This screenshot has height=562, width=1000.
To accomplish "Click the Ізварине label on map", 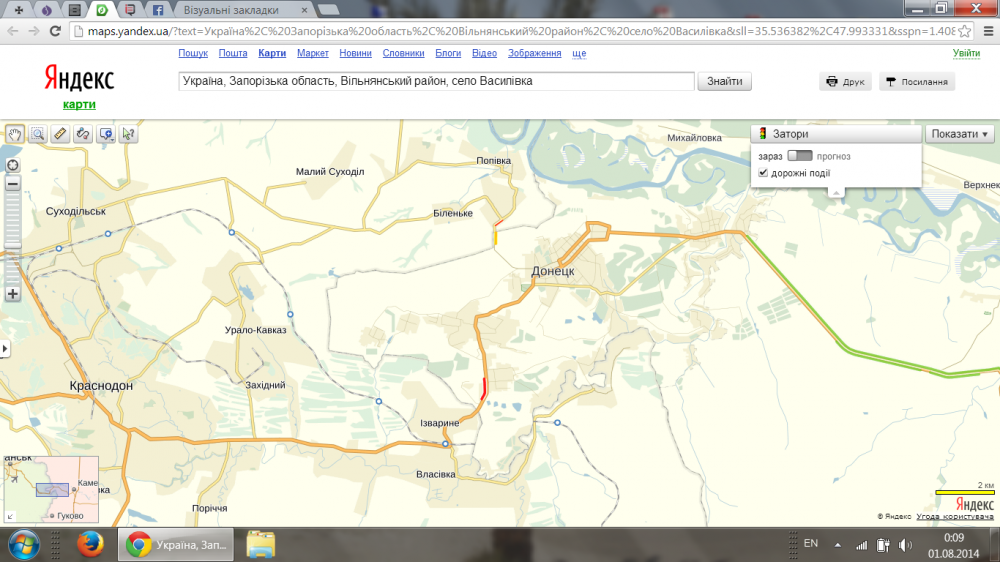I will click(x=439, y=423).
